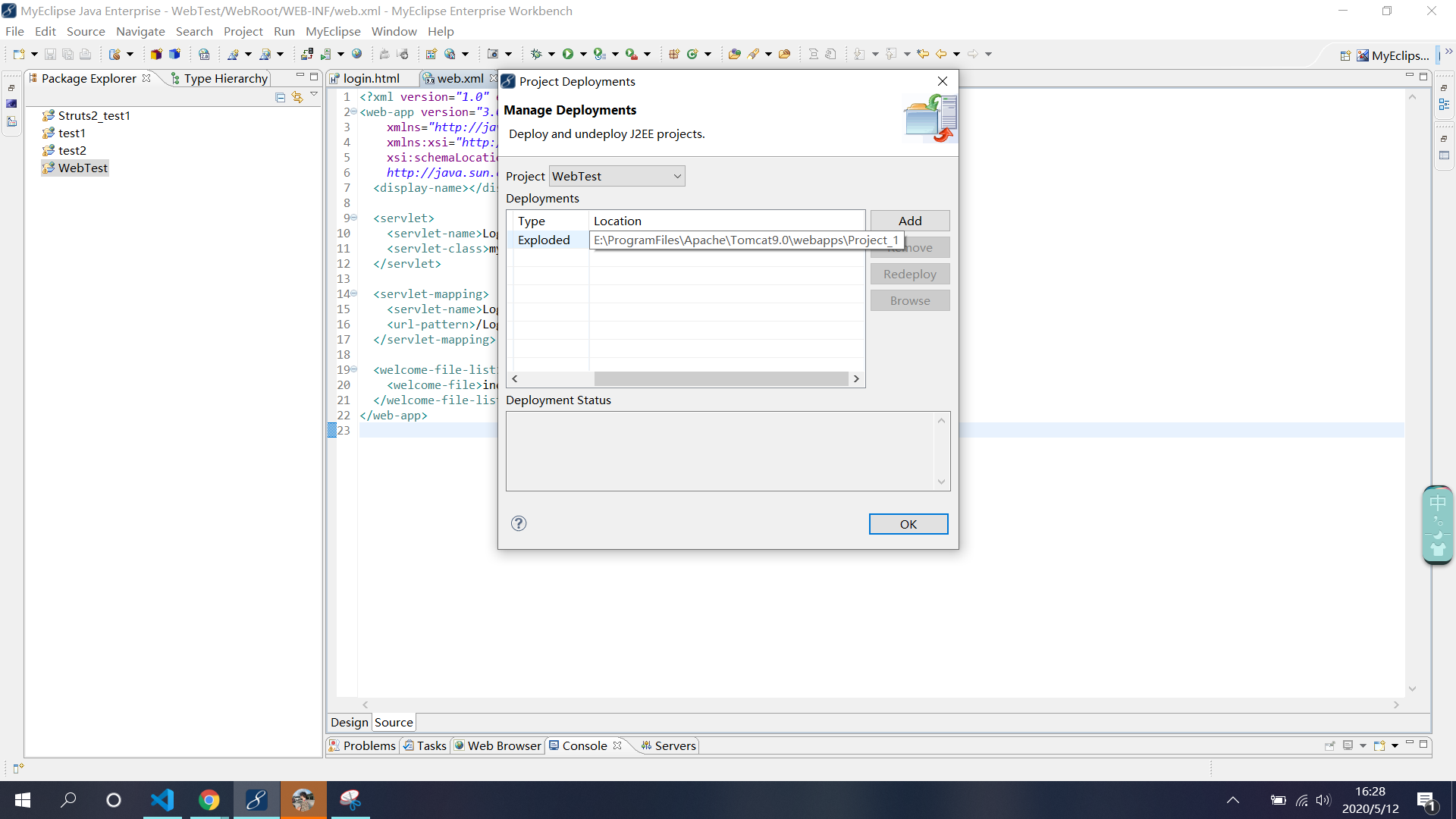Click the Search flashlight toolbar icon
Viewport: 1456px width, 819px height.
click(753, 54)
